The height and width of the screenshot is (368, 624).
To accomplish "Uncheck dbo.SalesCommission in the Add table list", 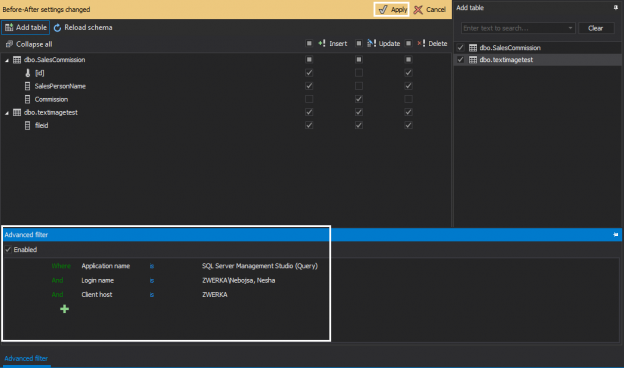I will click(x=460, y=48).
